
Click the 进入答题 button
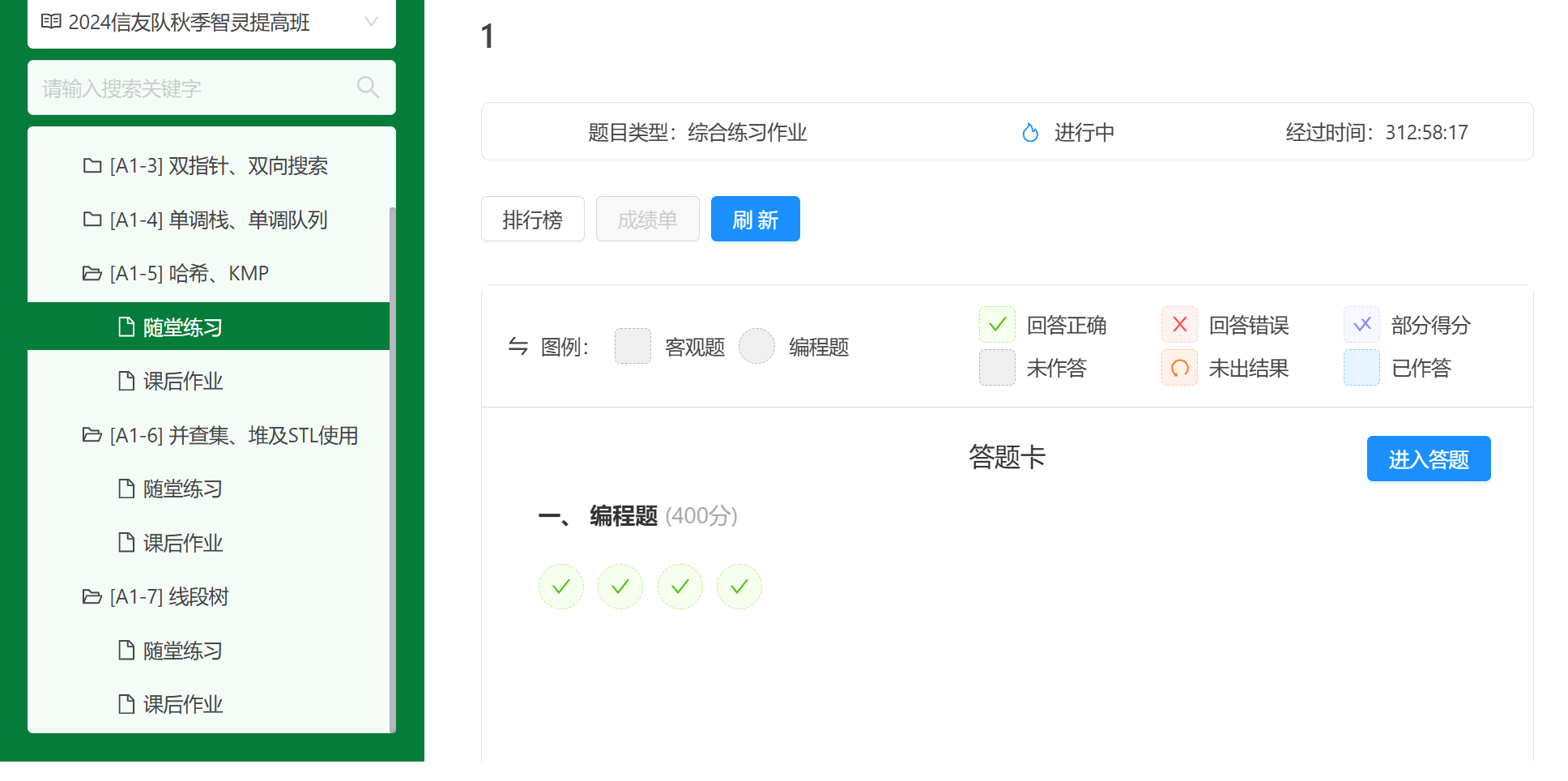click(1428, 459)
